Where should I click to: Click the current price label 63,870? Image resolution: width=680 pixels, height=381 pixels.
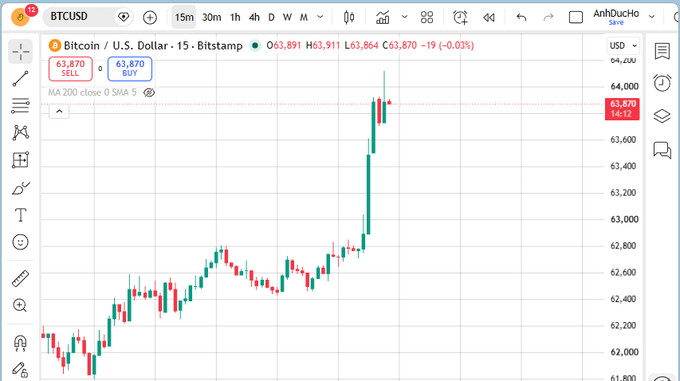(x=622, y=109)
